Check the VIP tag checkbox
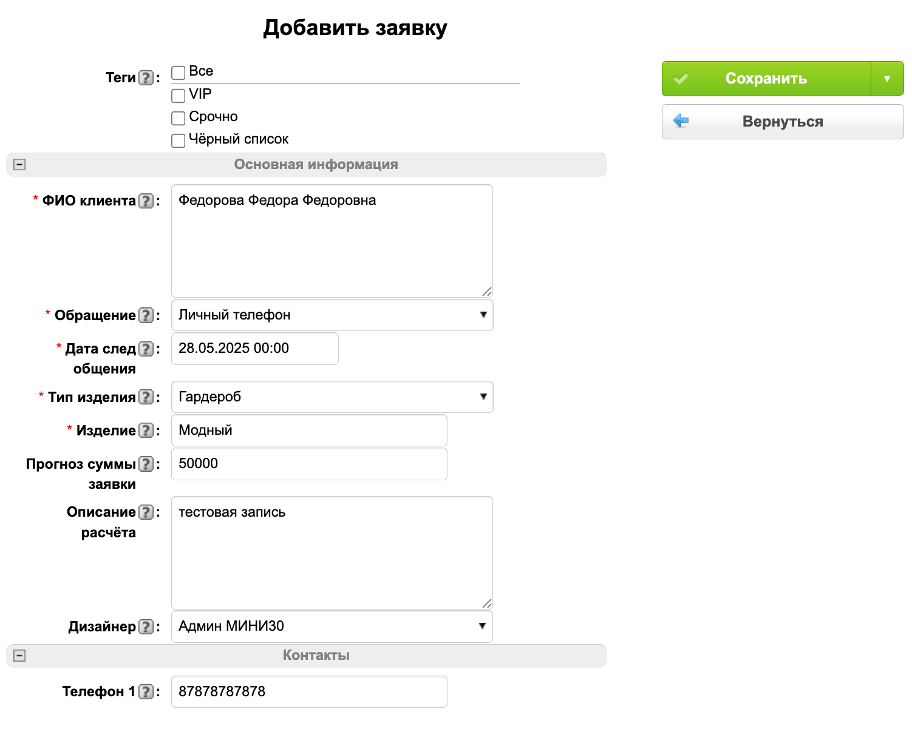The image size is (912, 746). pos(178,96)
